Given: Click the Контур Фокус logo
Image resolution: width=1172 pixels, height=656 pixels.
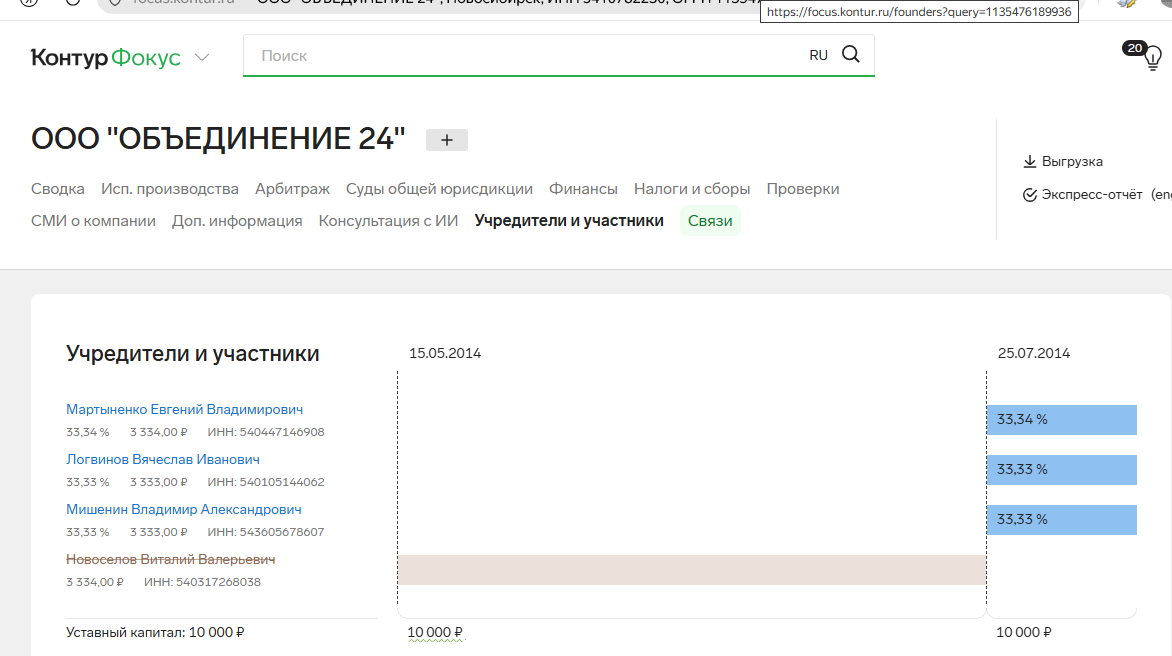Looking at the screenshot, I should [106, 57].
